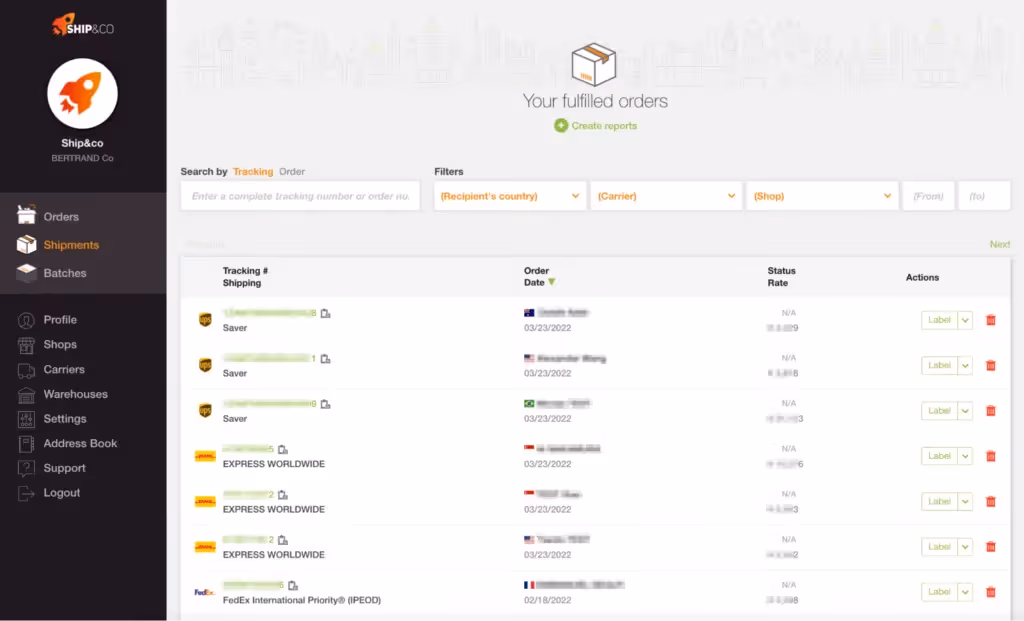Delete the second UPS Saver shipment

(x=991, y=365)
